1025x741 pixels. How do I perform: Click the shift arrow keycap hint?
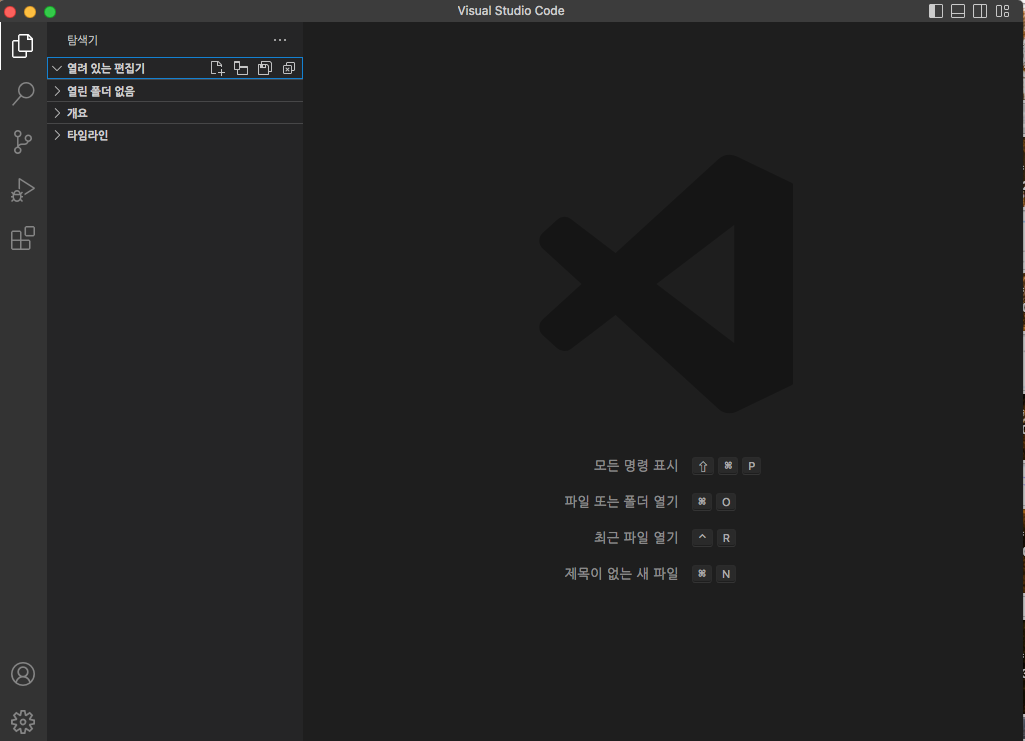(703, 466)
